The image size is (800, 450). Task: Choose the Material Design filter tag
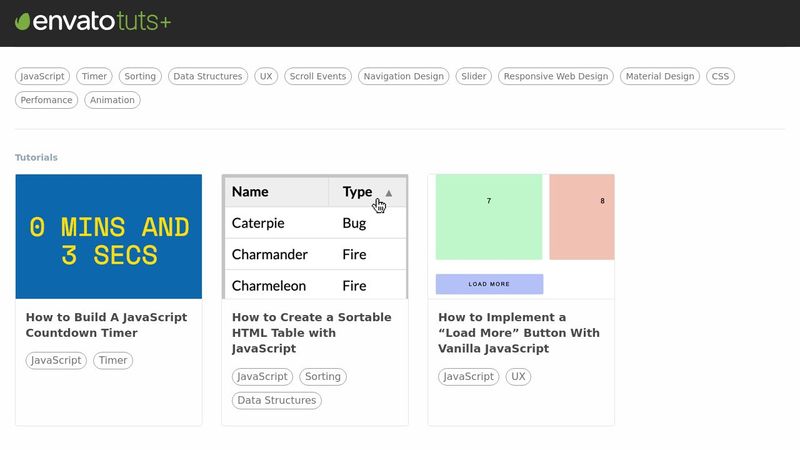point(660,76)
